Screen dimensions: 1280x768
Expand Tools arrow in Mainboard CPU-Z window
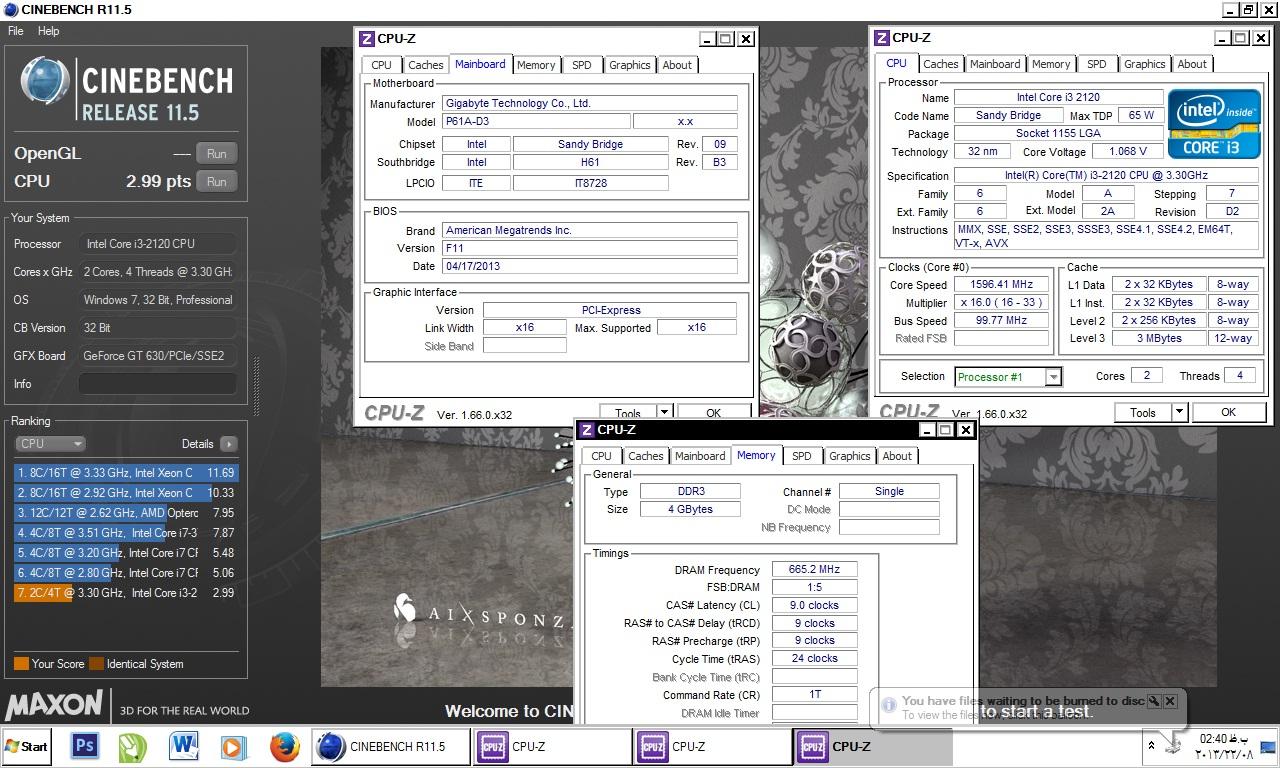click(x=664, y=413)
